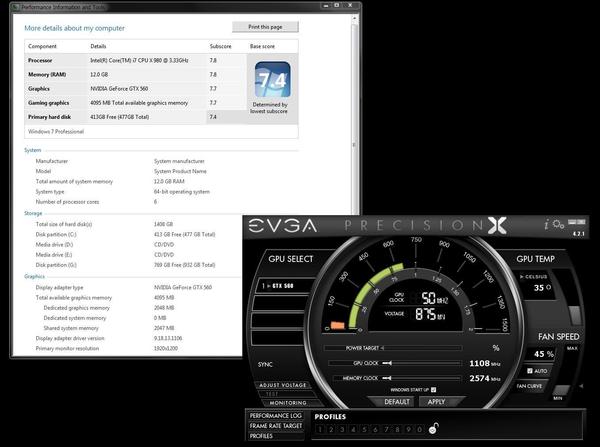Click the Performance Information window vertical scrollbar
This screenshot has height=447, width=600.
[x=354, y=115]
